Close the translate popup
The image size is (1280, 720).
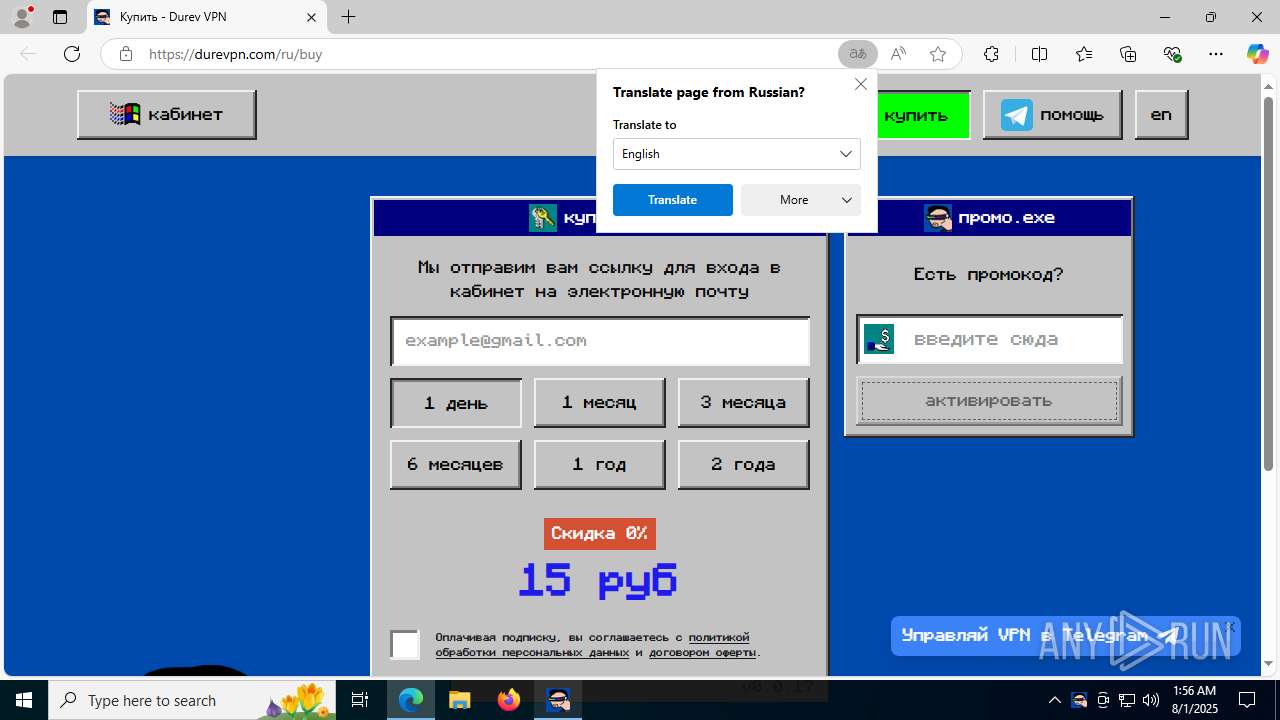tap(861, 84)
